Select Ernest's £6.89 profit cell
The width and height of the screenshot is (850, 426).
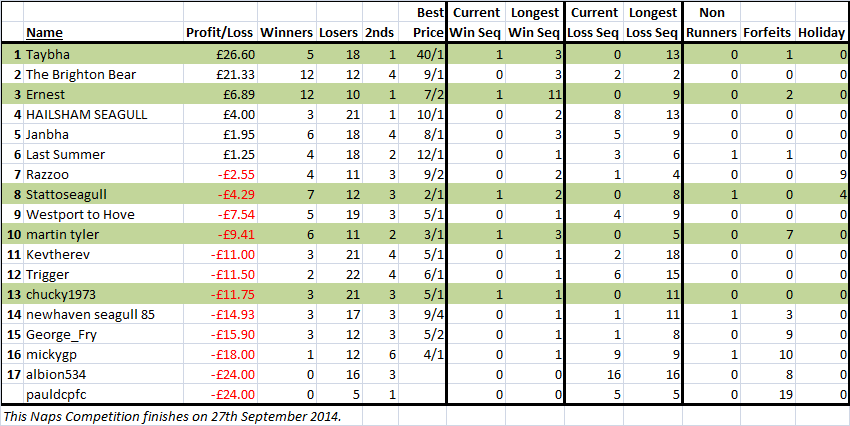(220, 94)
